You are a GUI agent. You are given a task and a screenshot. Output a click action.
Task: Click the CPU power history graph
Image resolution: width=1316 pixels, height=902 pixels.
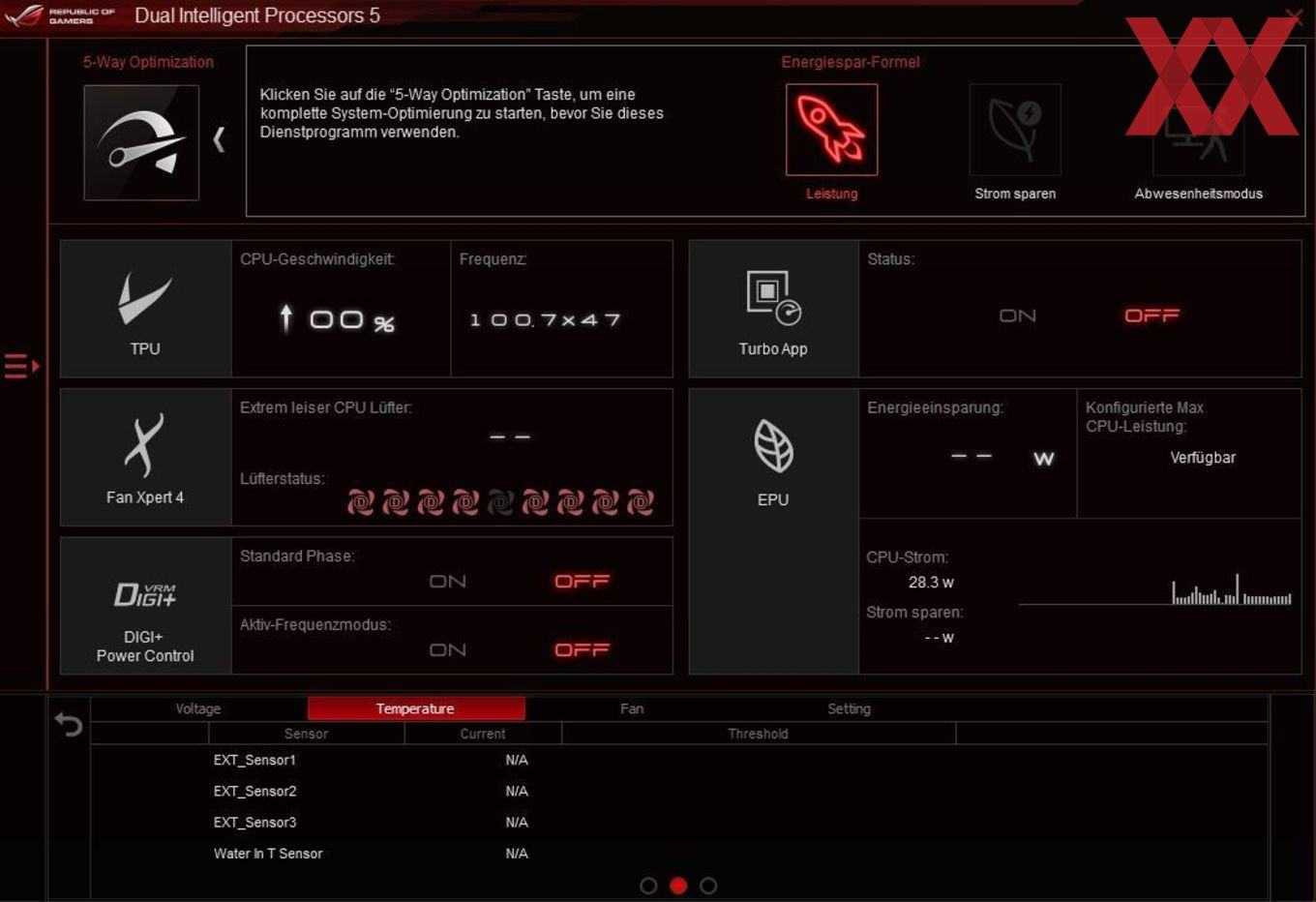(x=1155, y=588)
